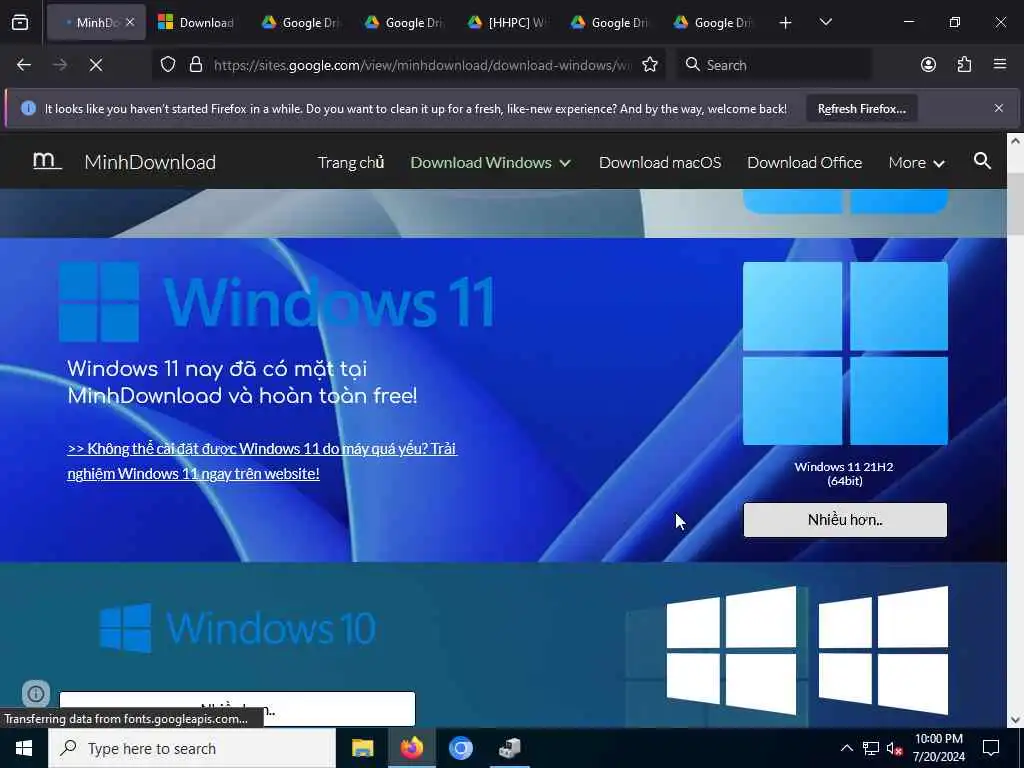Open the Windows notification center
The height and width of the screenshot is (768, 1024).
click(991, 748)
